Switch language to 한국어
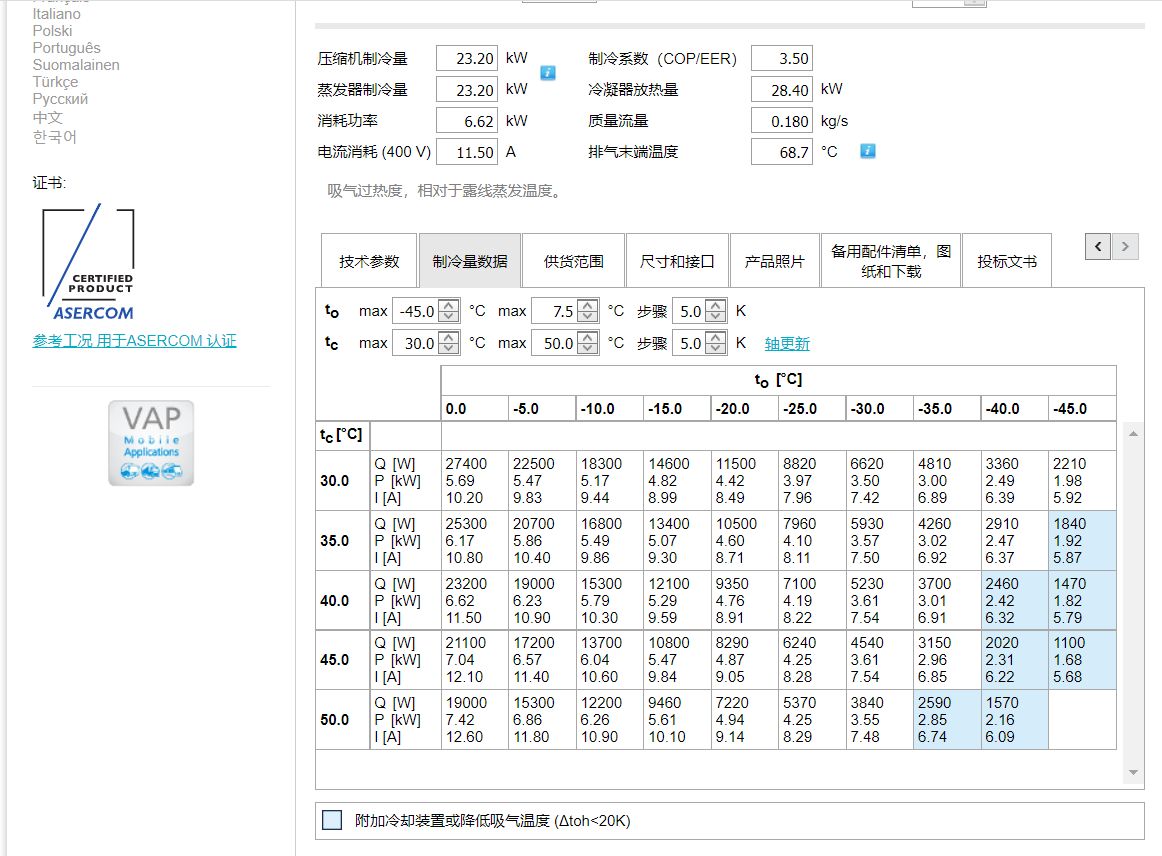Viewport: 1162px width, 856px height. (x=55, y=137)
